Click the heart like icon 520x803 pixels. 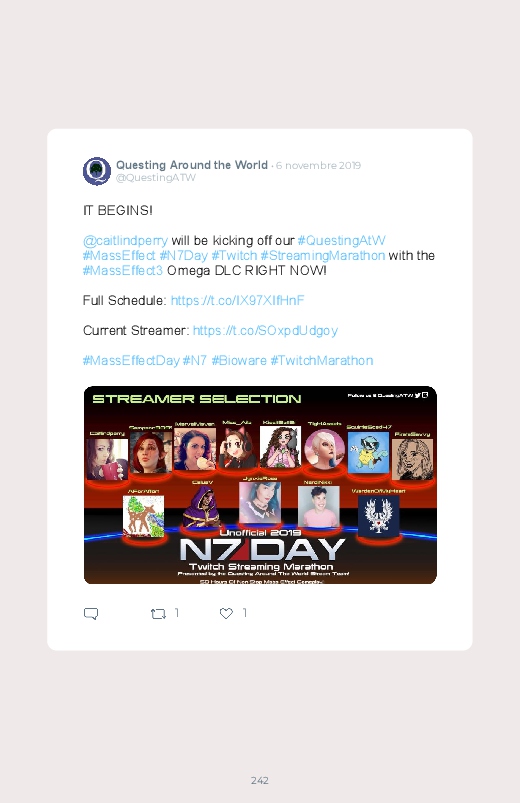[226, 613]
